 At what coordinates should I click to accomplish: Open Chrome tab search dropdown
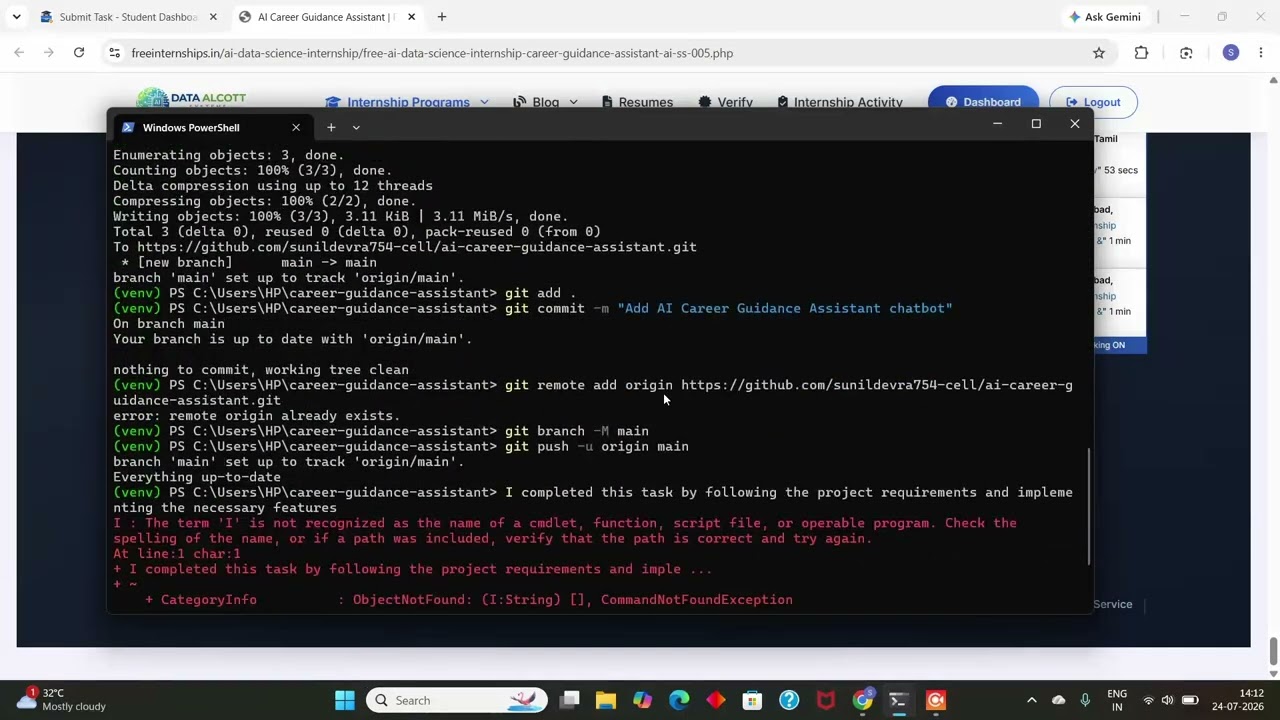click(x=16, y=17)
